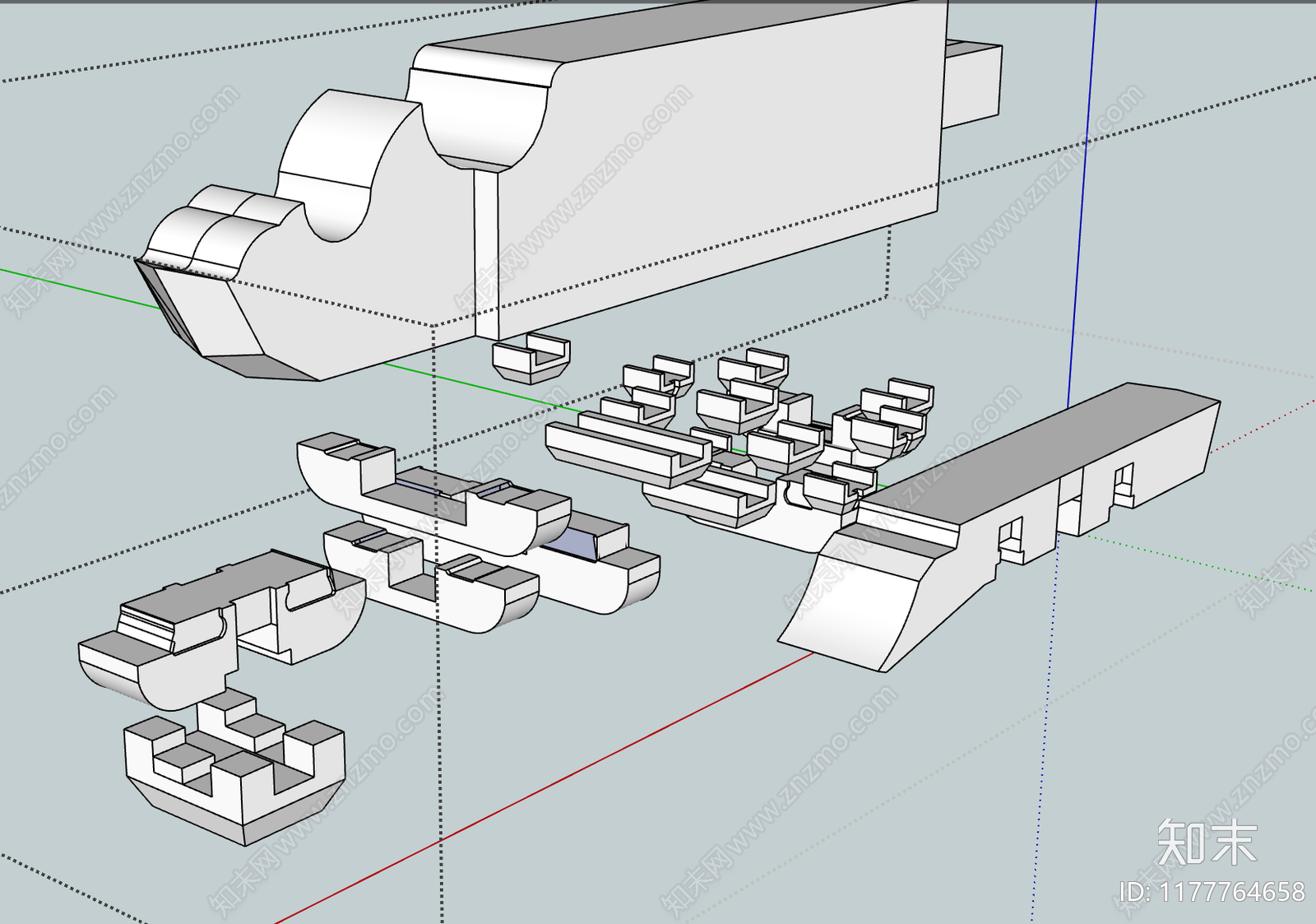This screenshot has height=924, width=1316.
Task: Select the curved-bottom bracket above the notched base block
Action: click(x=222, y=629)
